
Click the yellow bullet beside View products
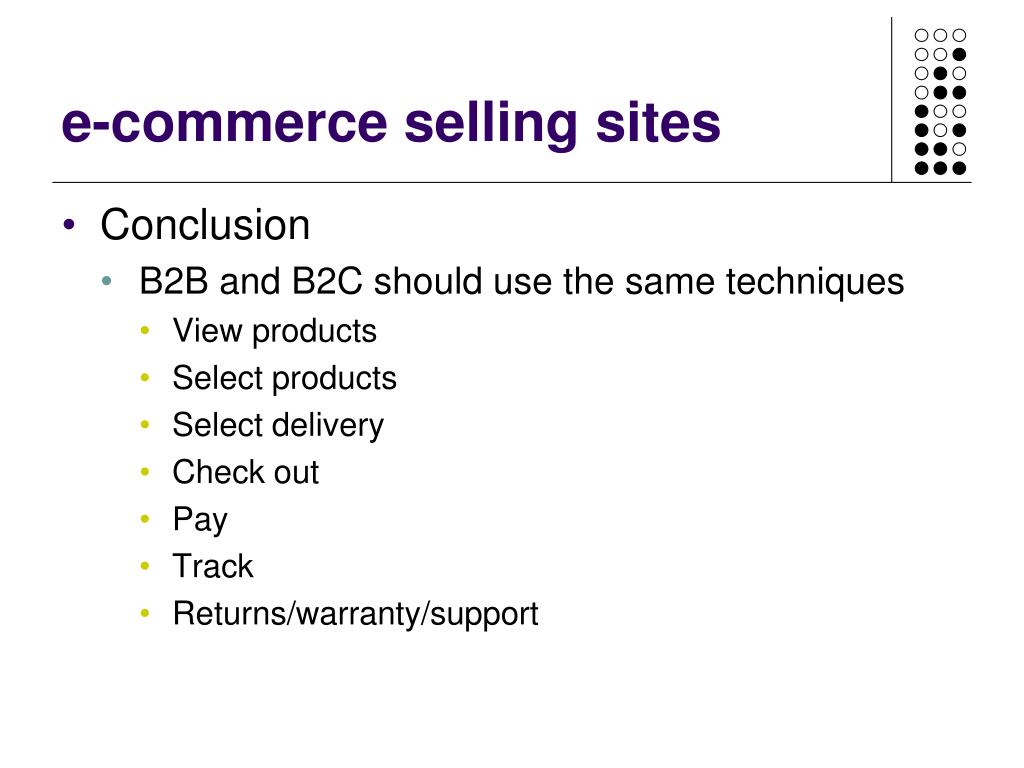[x=145, y=331]
